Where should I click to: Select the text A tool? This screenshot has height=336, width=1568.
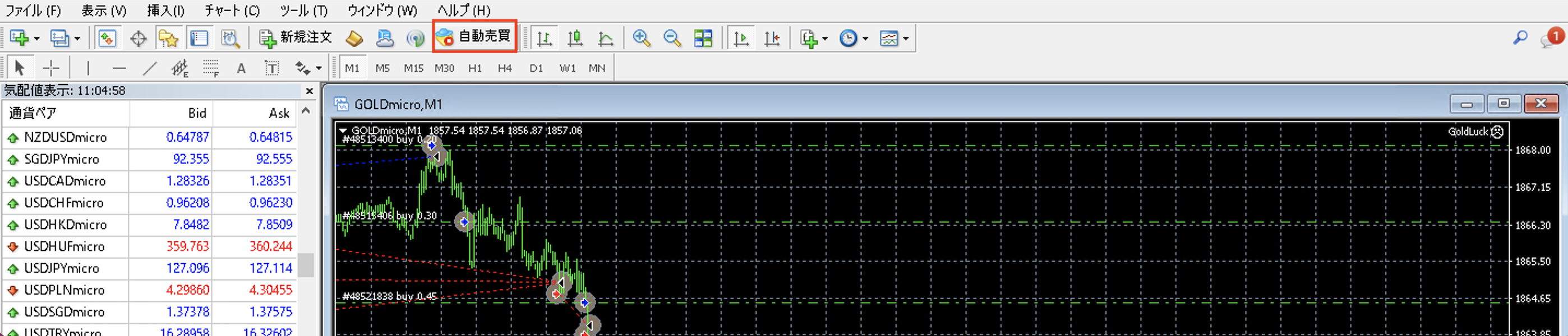(x=241, y=68)
